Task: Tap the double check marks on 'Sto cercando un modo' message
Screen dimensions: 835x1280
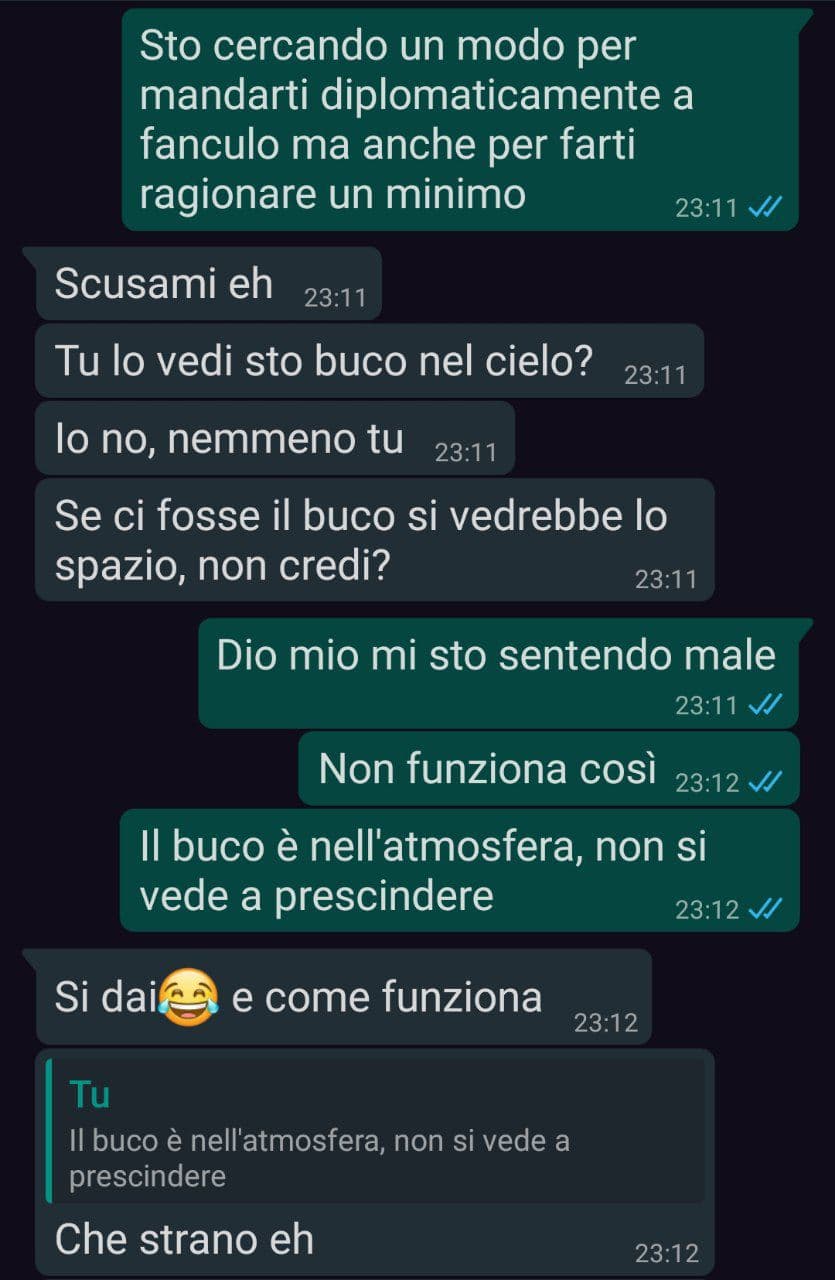Action: click(x=765, y=208)
